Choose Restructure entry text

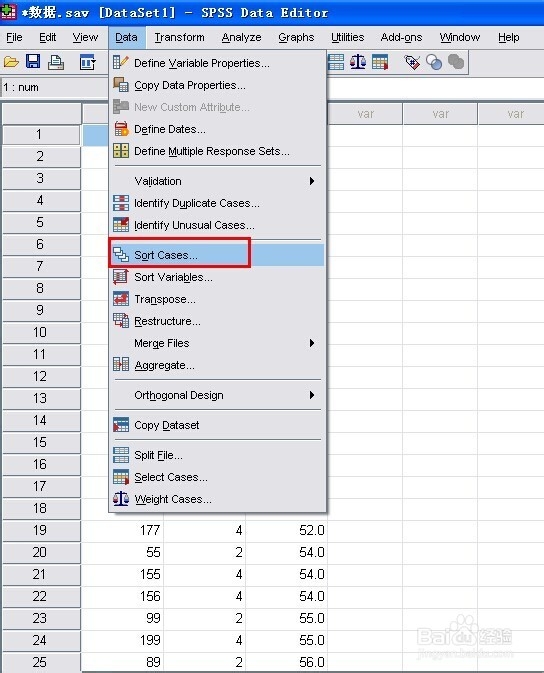point(167,321)
